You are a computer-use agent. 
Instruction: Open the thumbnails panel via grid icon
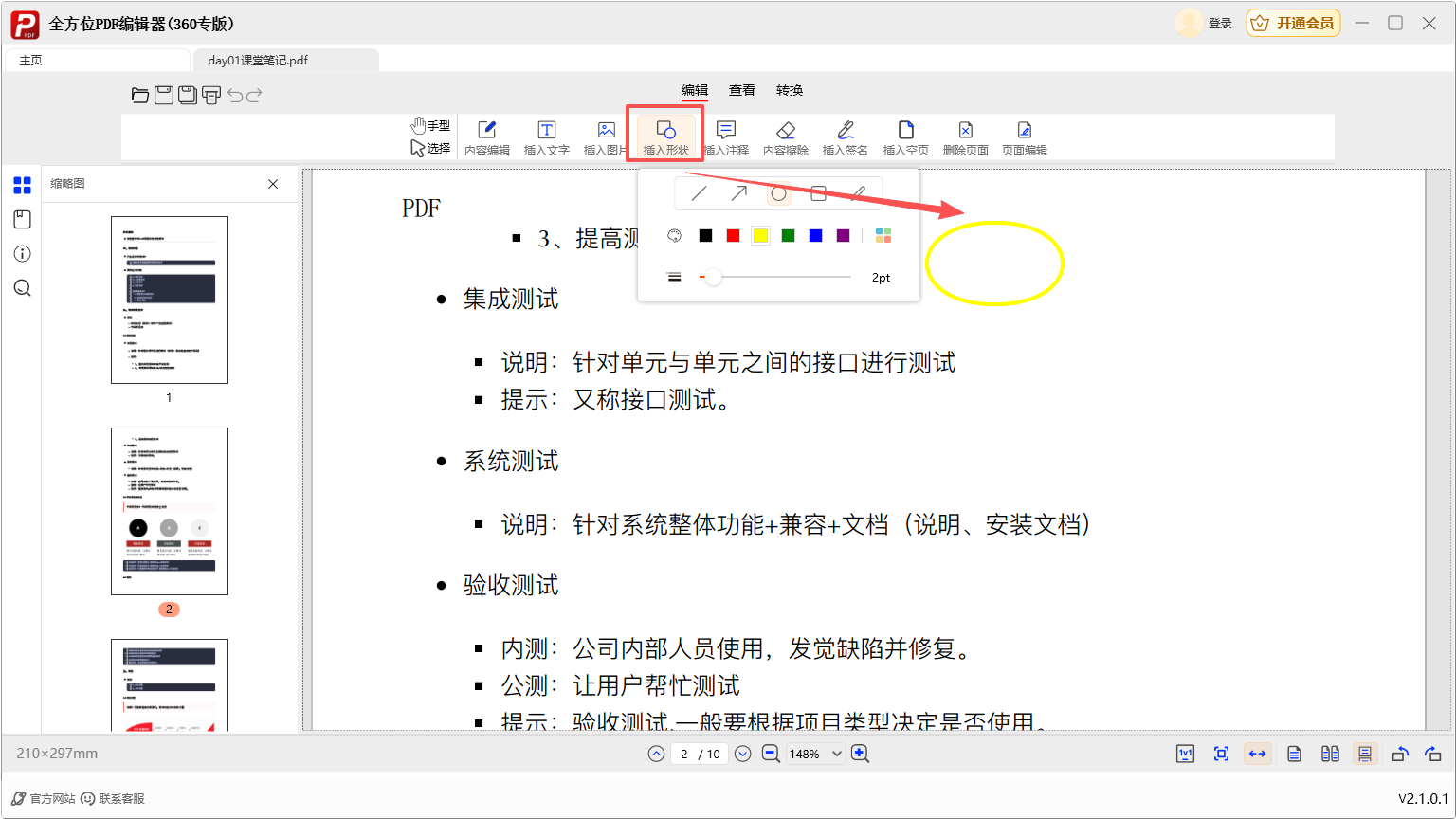click(x=22, y=185)
